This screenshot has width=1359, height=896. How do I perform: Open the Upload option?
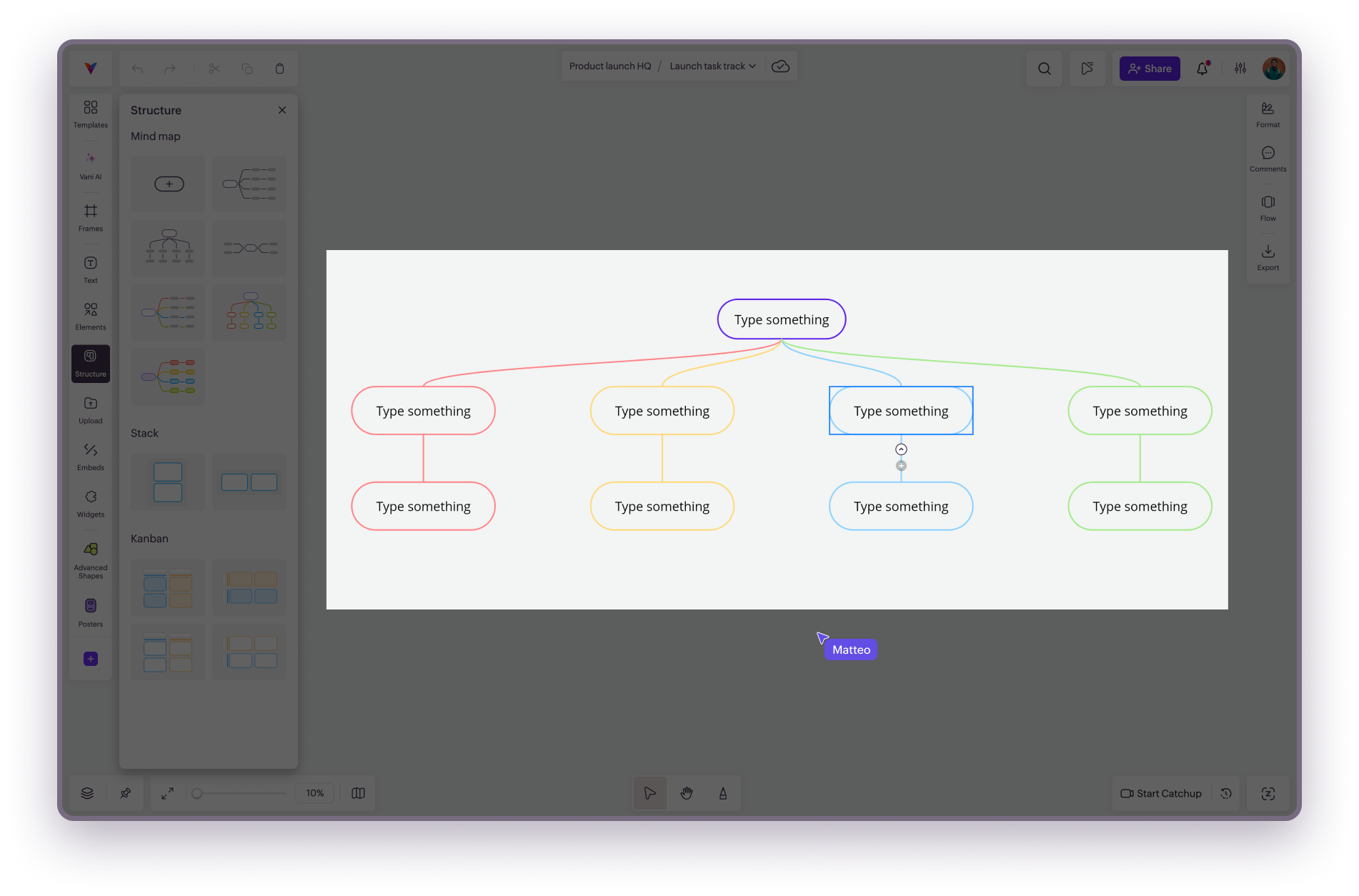91,411
